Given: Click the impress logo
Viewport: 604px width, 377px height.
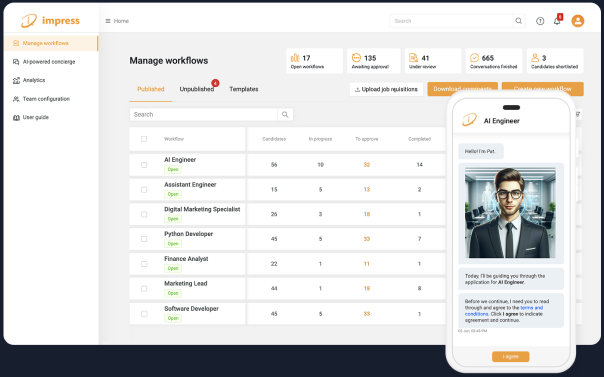Looking at the screenshot, I should tap(50, 20).
